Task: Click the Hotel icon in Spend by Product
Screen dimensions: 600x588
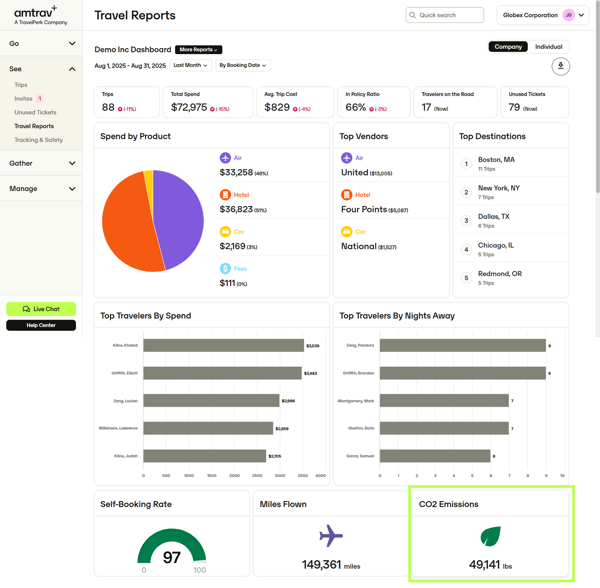Action: coord(225,195)
